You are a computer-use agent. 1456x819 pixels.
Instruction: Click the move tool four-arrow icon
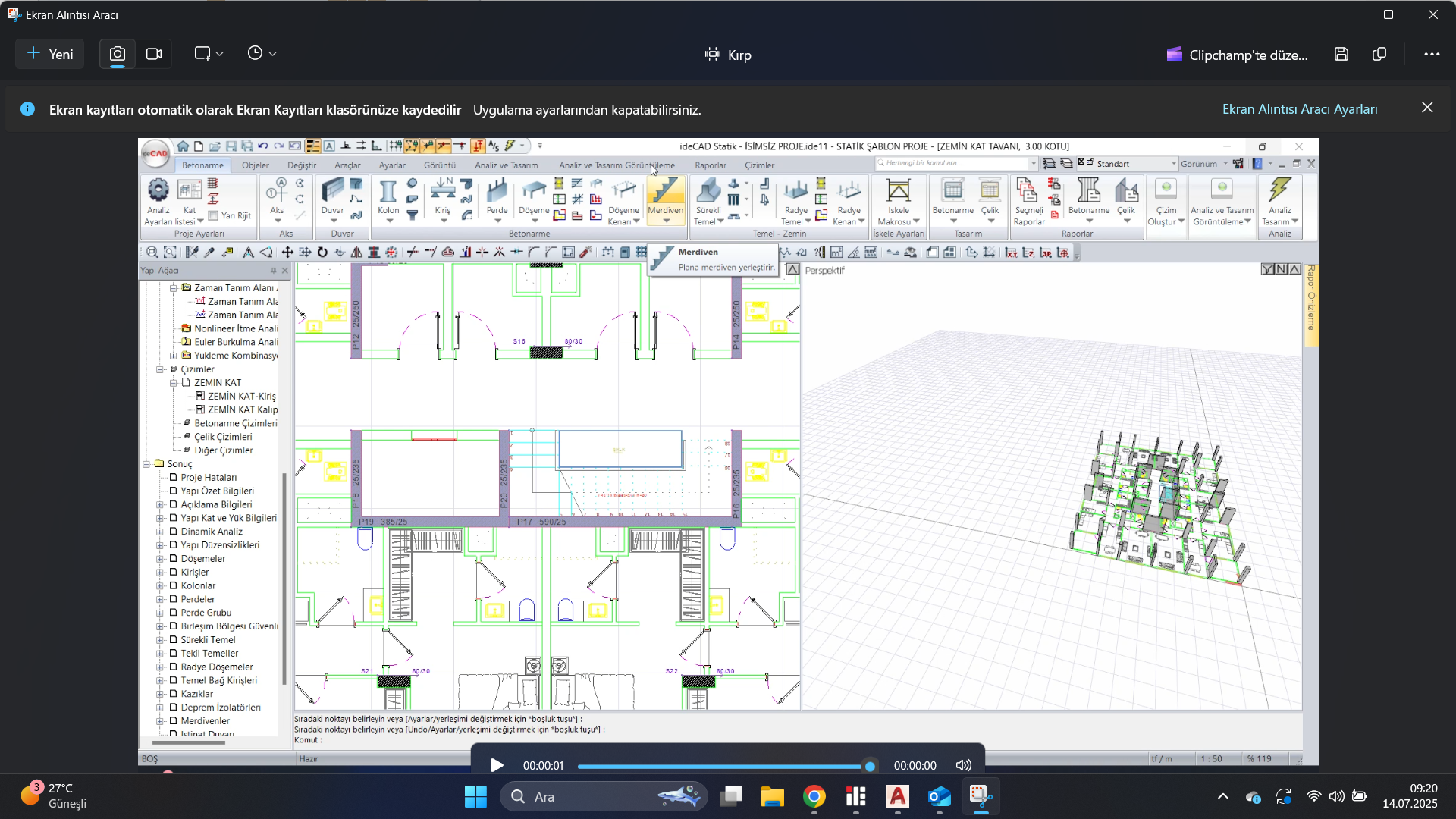pyautogui.click(x=287, y=253)
